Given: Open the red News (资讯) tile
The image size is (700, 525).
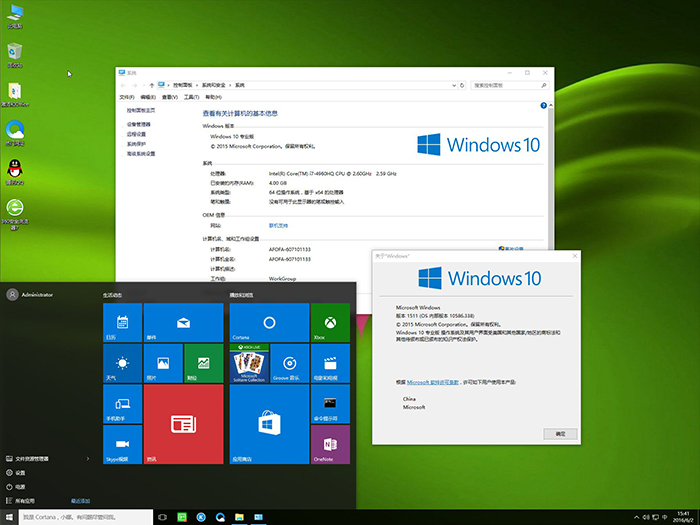Looking at the screenshot, I should pyautogui.click(x=183, y=425).
